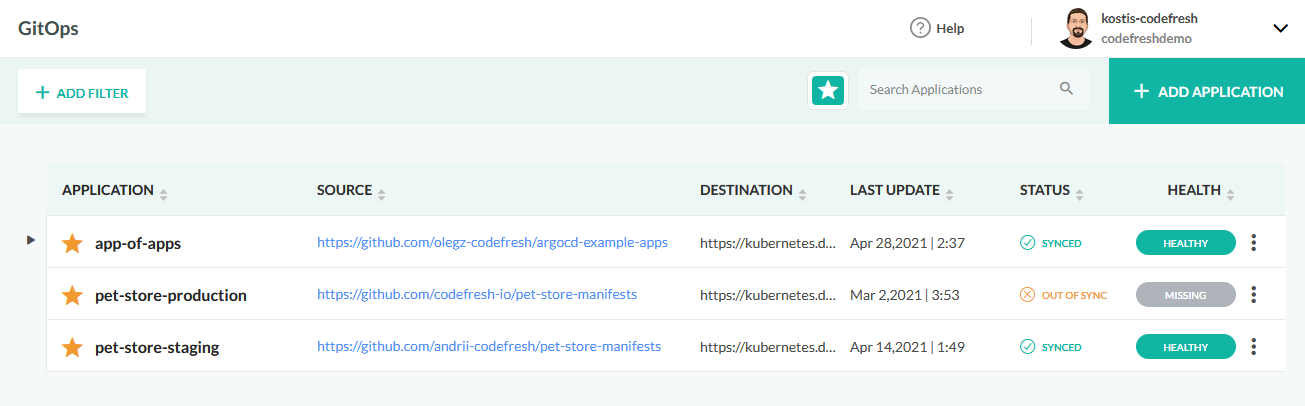Image resolution: width=1305 pixels, height=406 pixels.
Task: Open kebab menu for pet-store-production row
Action: click(1254, 295)
